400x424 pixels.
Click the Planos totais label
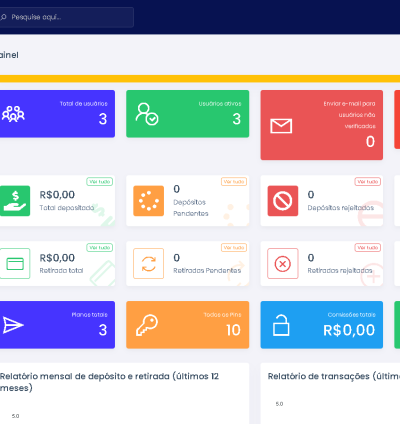click(x=90, y=315)
